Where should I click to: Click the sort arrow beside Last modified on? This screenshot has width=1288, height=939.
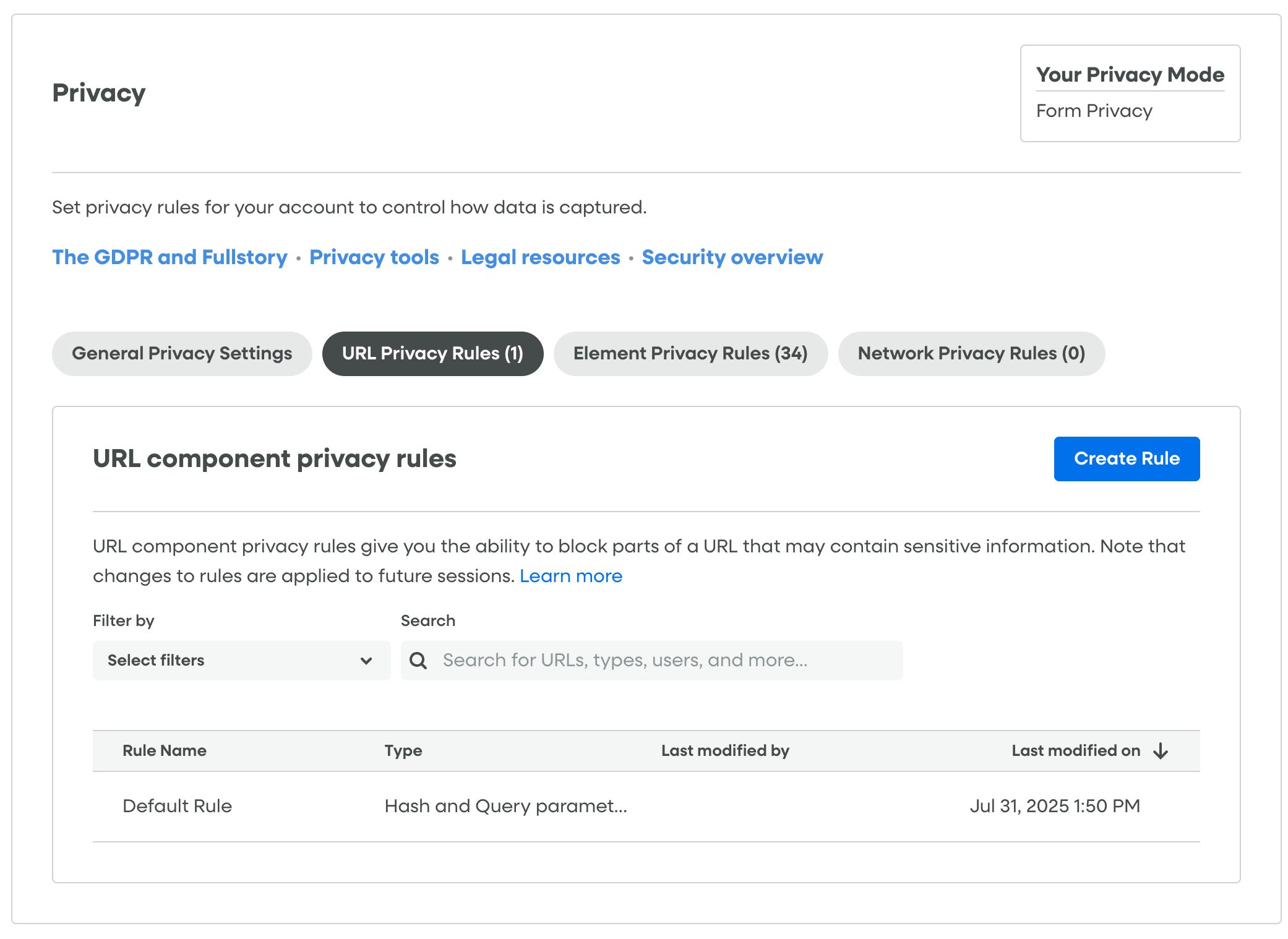pyautogui.click(x=1161, y=751)
